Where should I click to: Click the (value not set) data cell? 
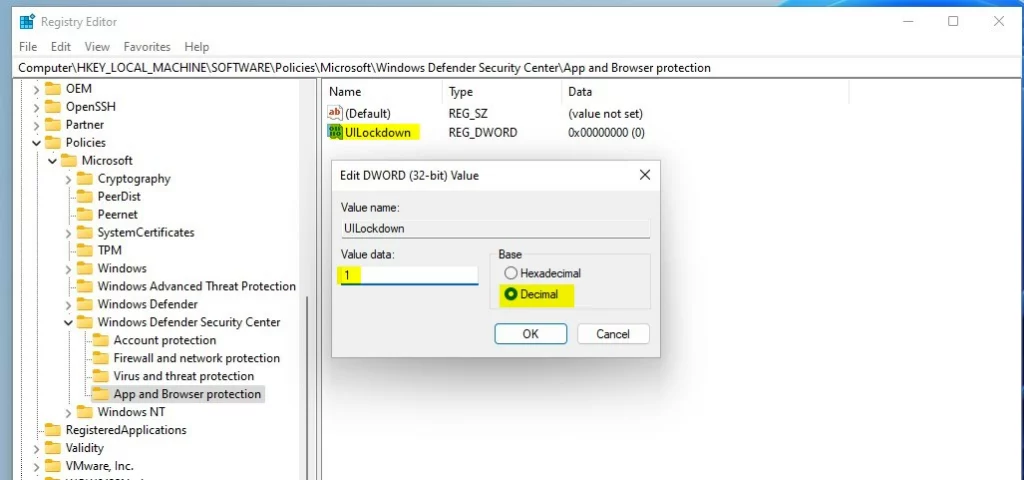[606, 114]
